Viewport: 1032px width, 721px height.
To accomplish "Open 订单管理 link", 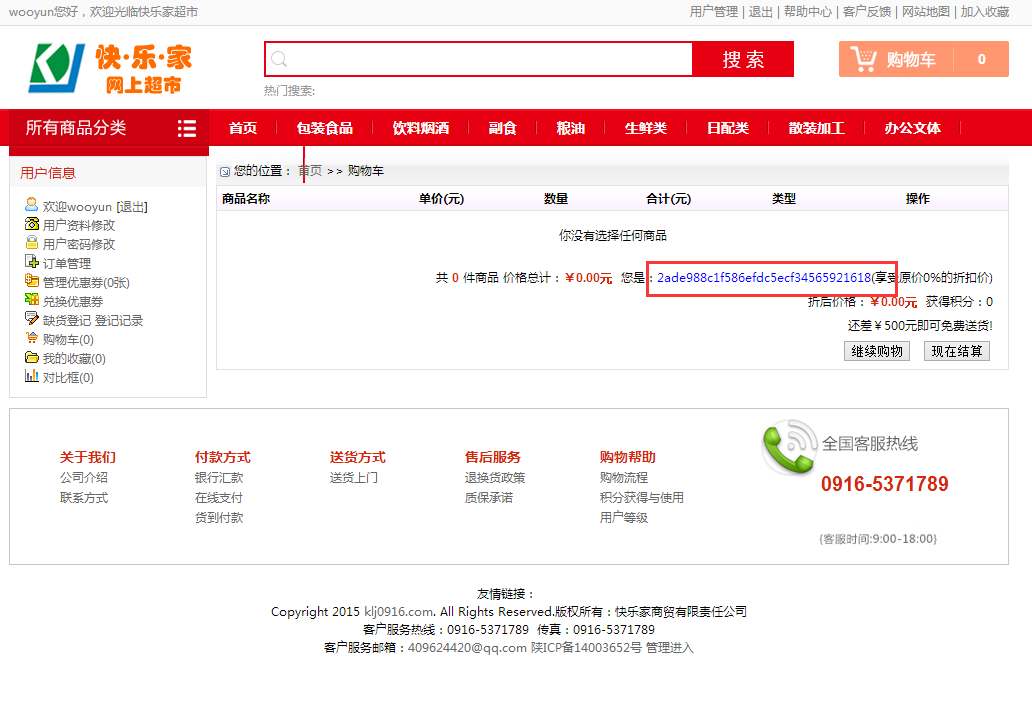I will (x=67, y=263).
